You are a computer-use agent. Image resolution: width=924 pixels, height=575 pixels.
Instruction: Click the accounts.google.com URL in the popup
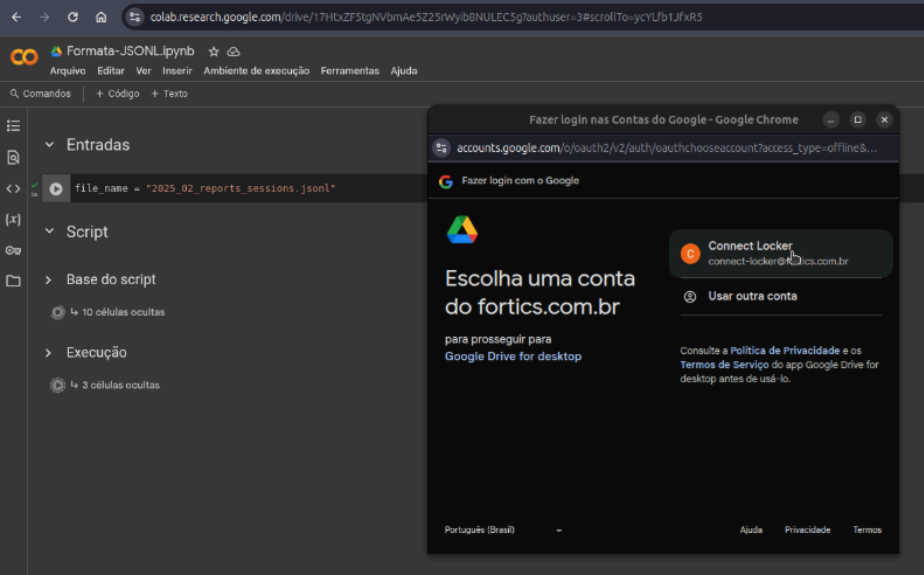coord(667,148)
